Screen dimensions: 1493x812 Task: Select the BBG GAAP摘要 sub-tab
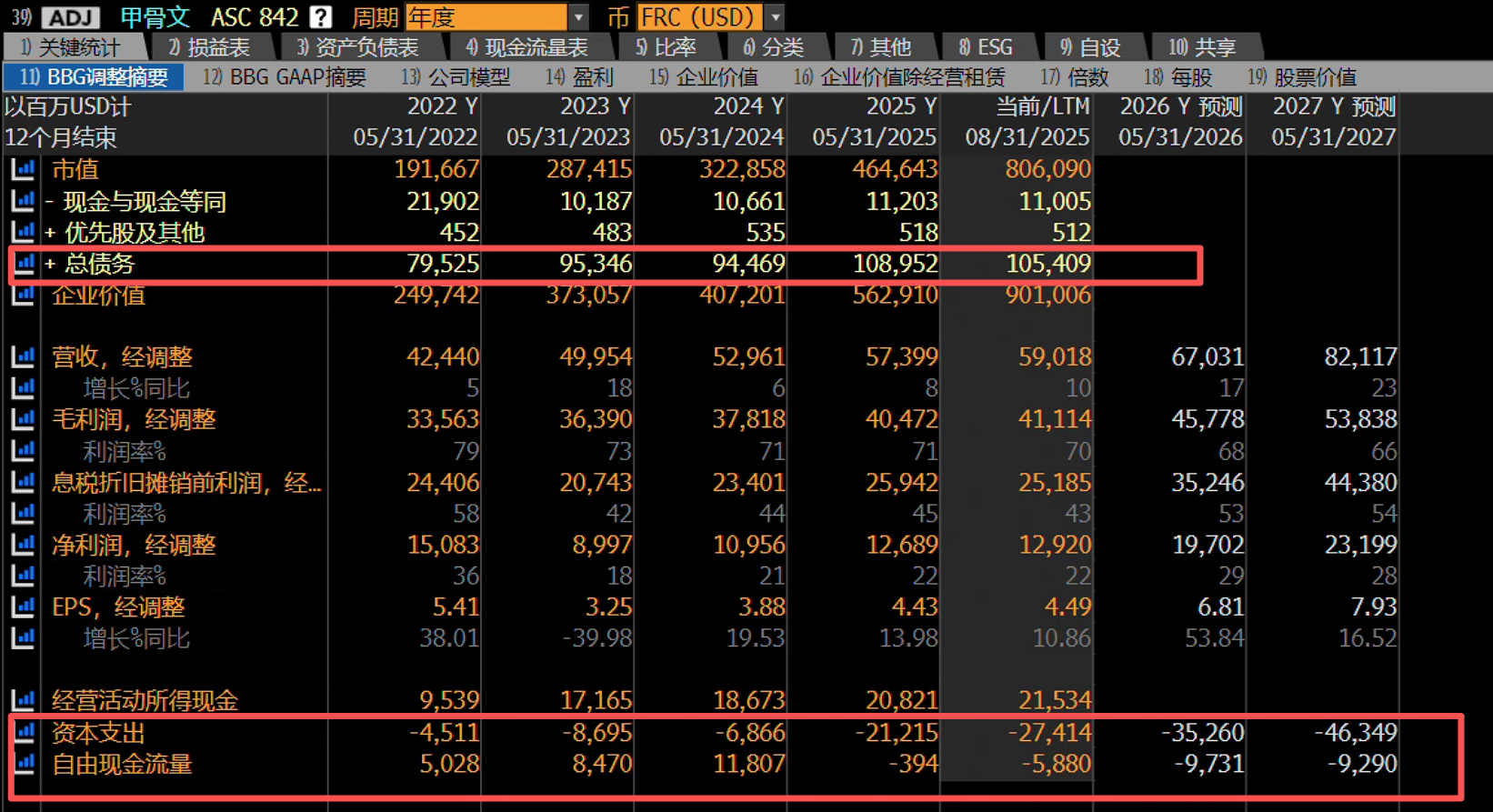[285, 77]
